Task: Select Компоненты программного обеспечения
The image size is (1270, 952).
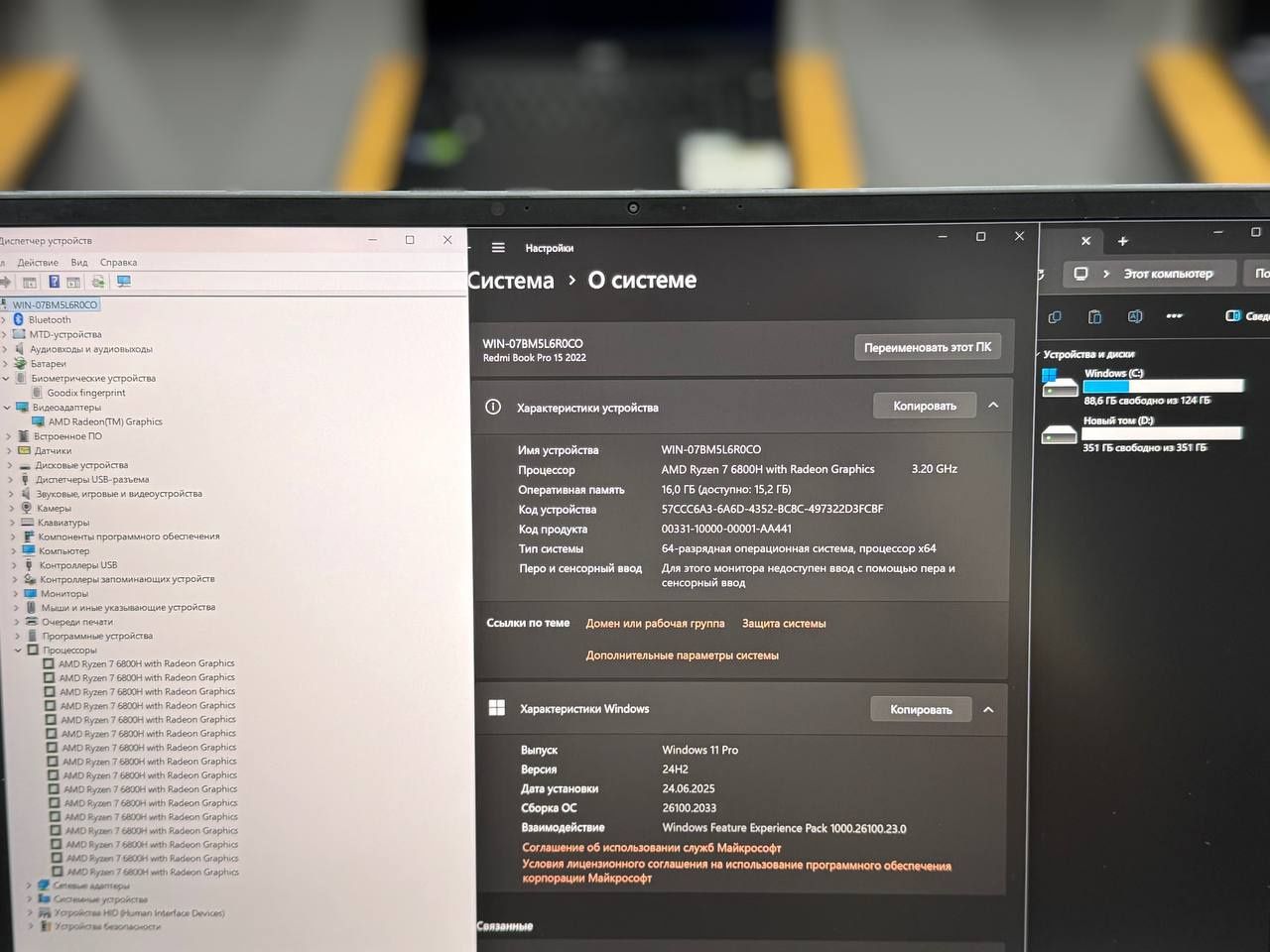Action: coord(129,536)
